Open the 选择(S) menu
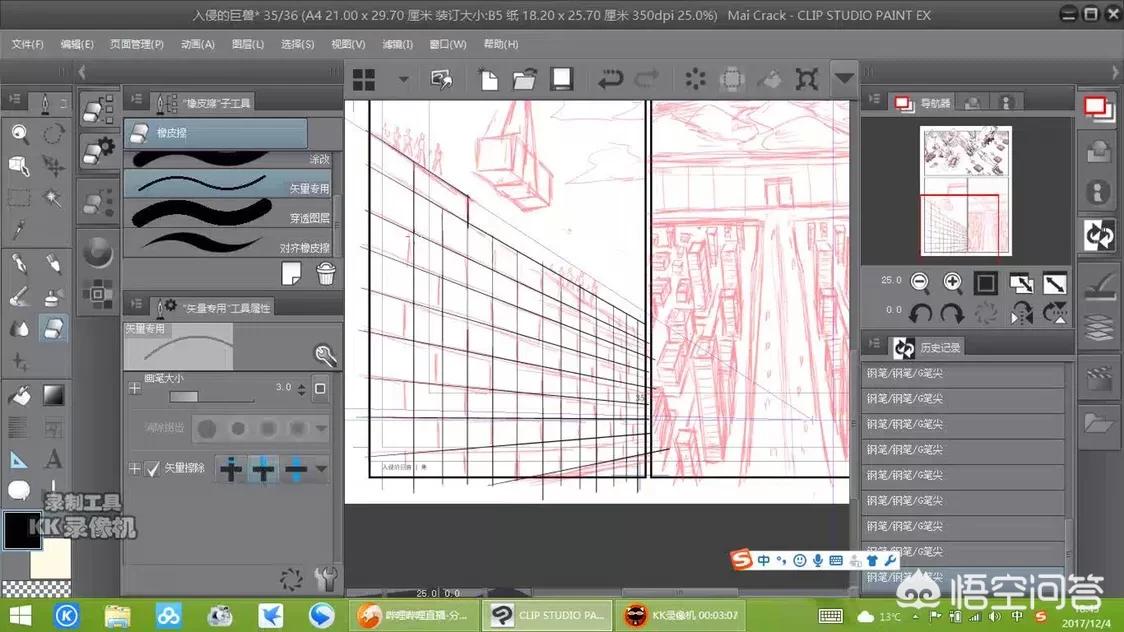The height and width of the screenshot is (632, 1124). click(x=297, y=44)
